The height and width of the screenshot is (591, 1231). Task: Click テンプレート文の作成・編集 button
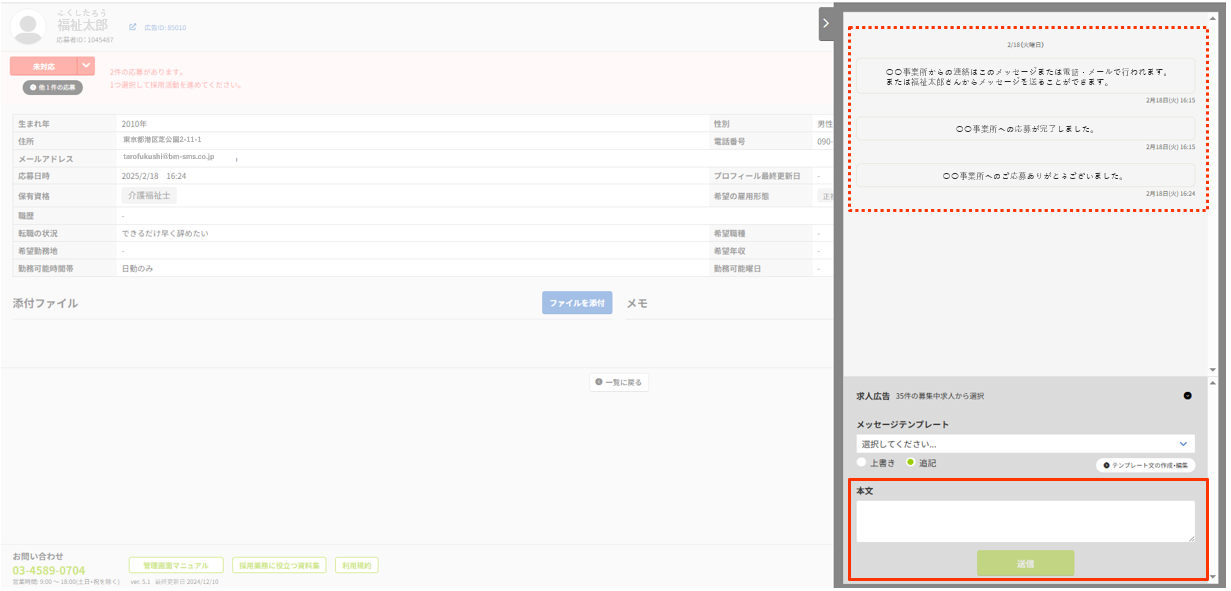[x=1145, y=465]
